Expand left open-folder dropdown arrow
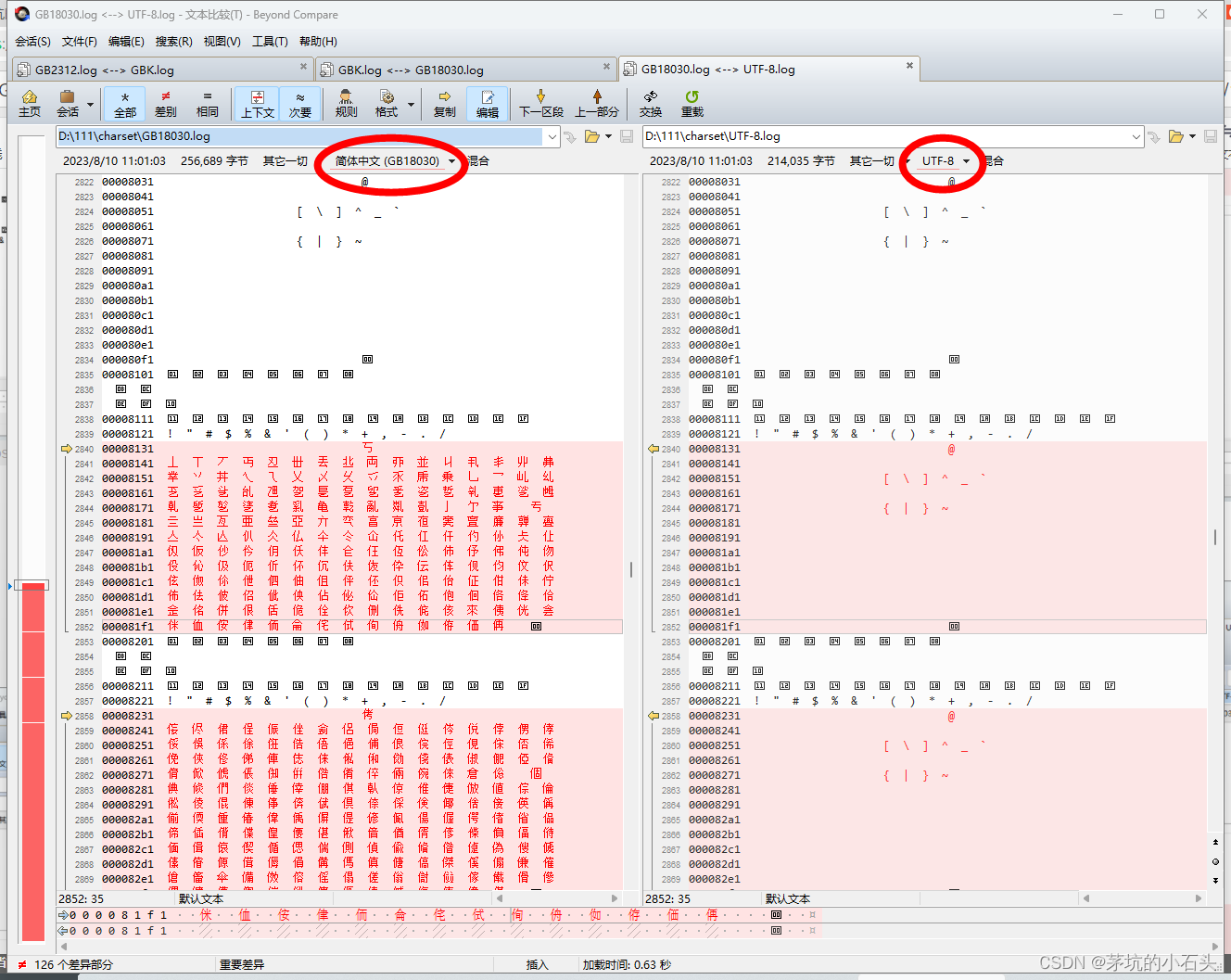Image resolution: width=1231 pixels, height=980 pixels. click(608, 136)
